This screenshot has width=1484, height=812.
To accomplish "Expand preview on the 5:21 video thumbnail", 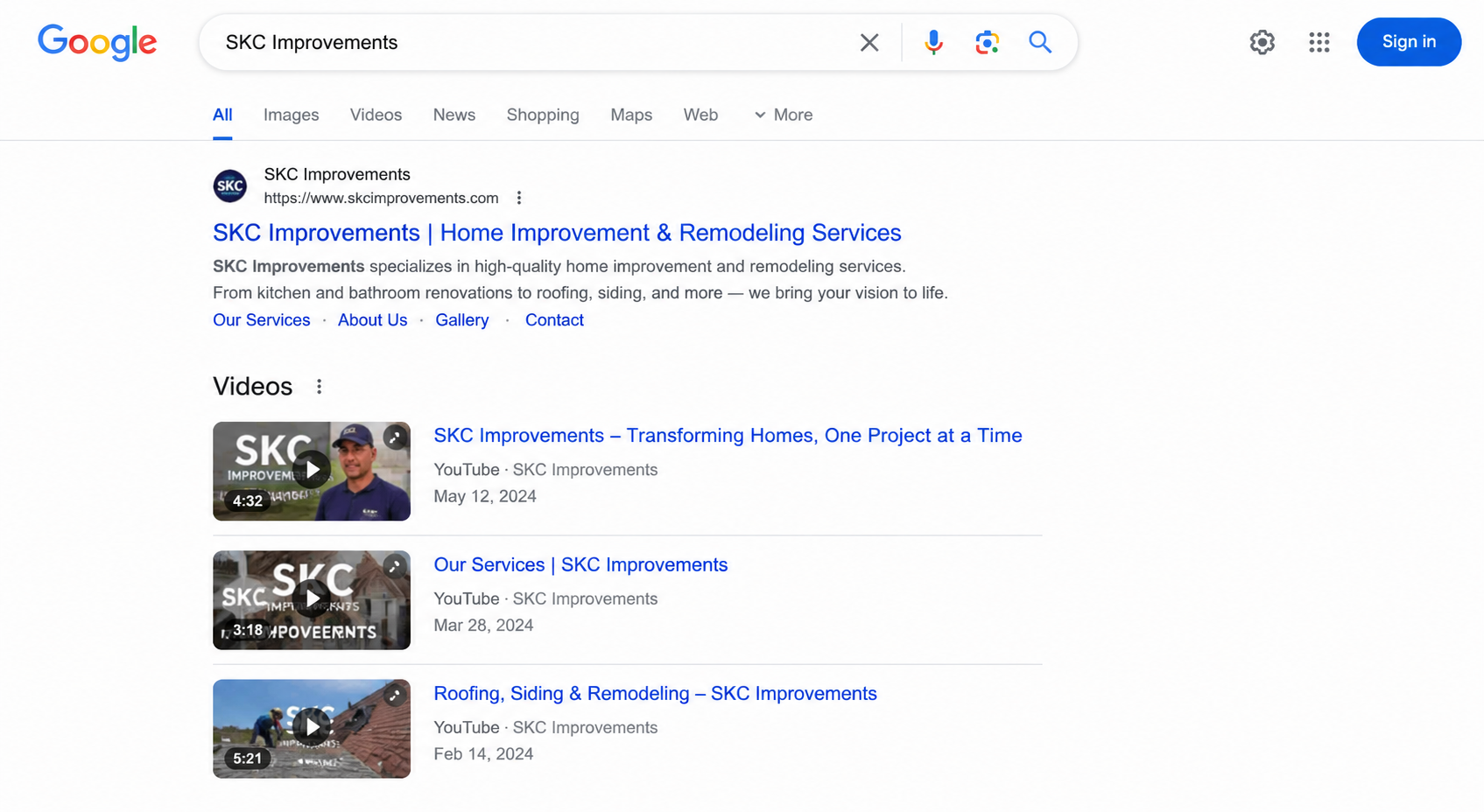I will tap(396, 695).
